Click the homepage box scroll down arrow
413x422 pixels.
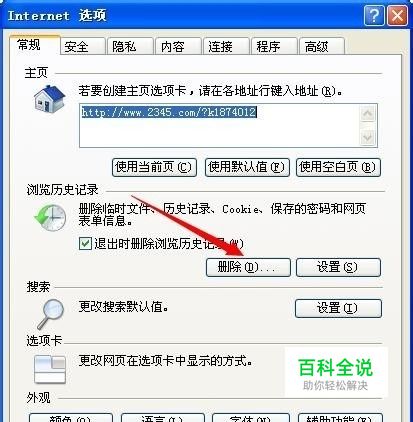click(x=368, y=137)
